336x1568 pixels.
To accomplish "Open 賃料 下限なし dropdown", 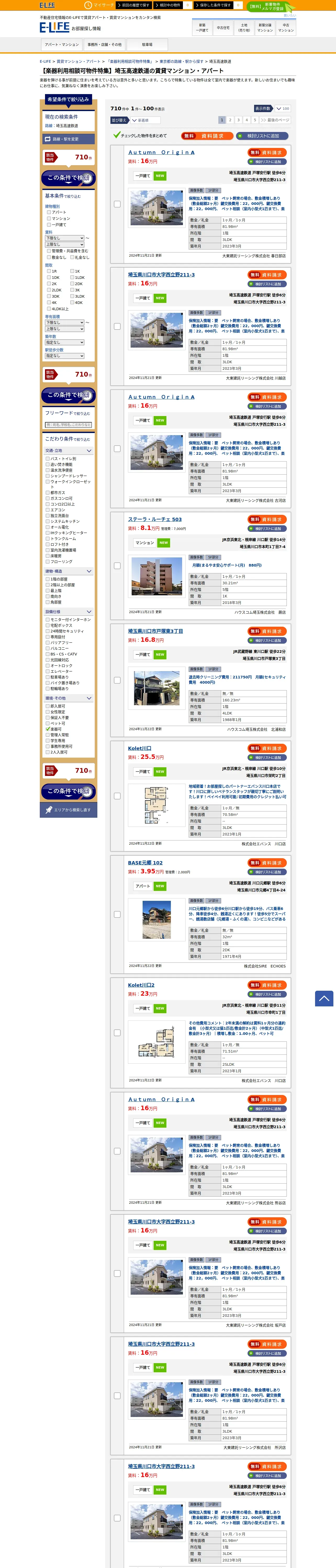I will tap(65, 238).
